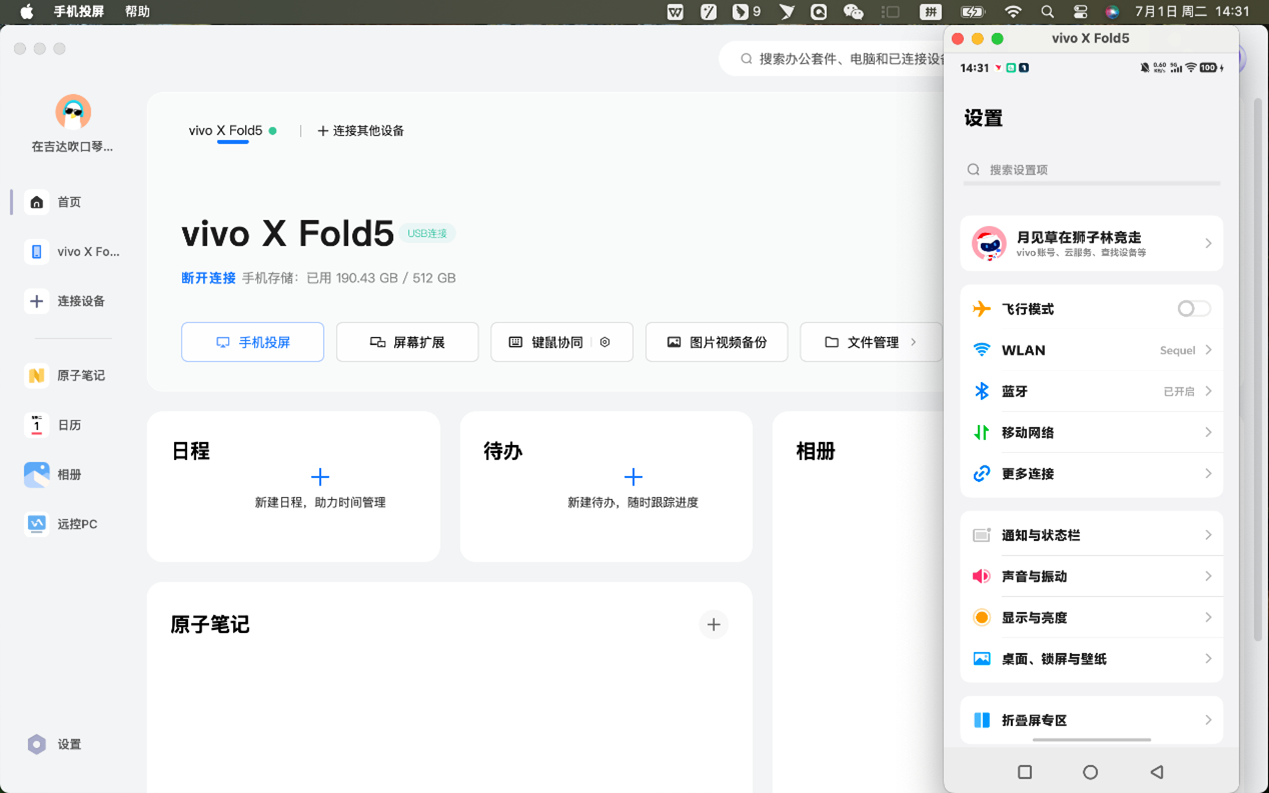Open 移动网络 settings on phone
Screen dimensions: 1269x793
pyautogui.click(x=1092, y=432)
